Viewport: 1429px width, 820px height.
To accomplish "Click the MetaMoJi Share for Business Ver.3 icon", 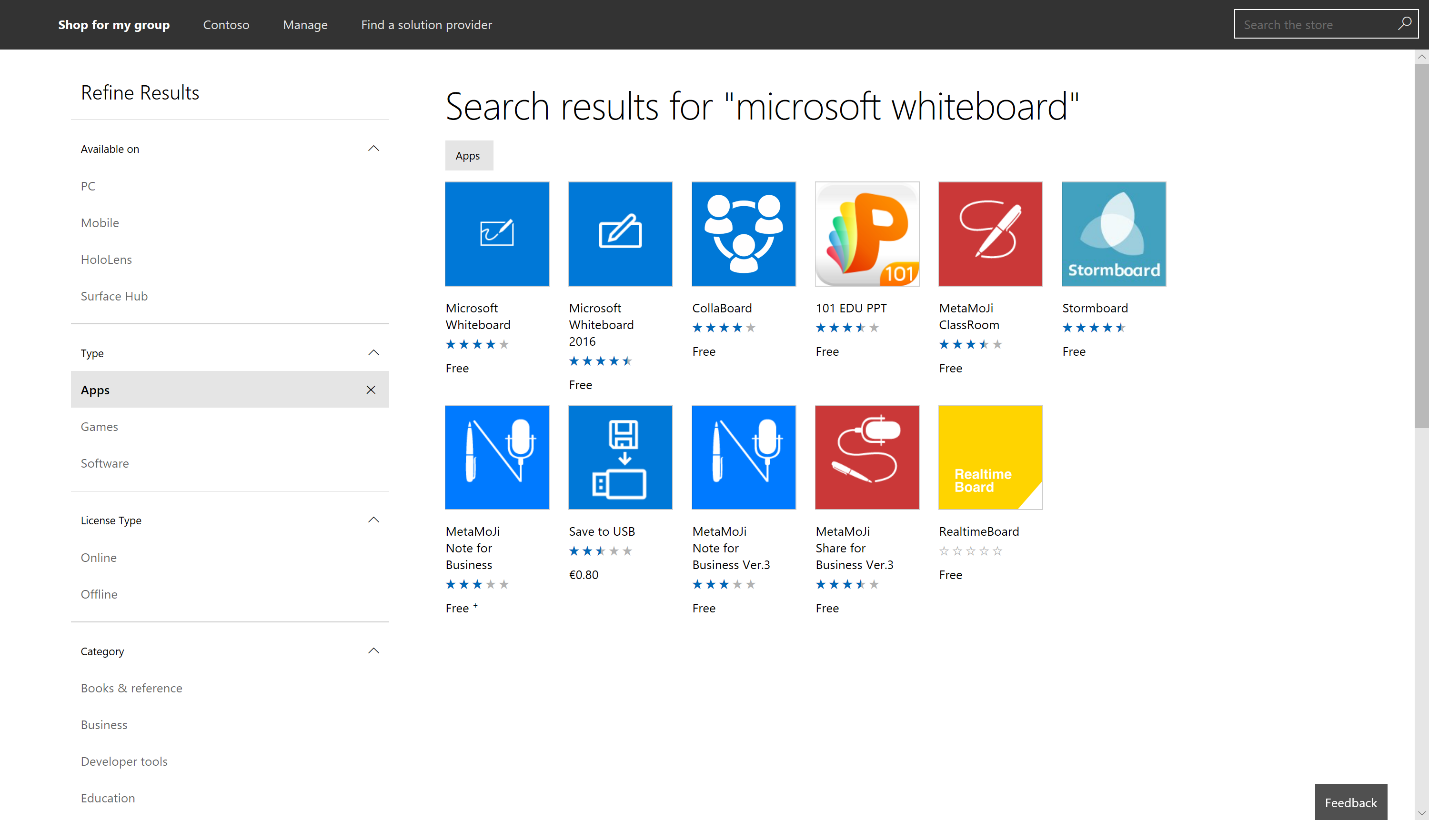I will pos(866,457).
